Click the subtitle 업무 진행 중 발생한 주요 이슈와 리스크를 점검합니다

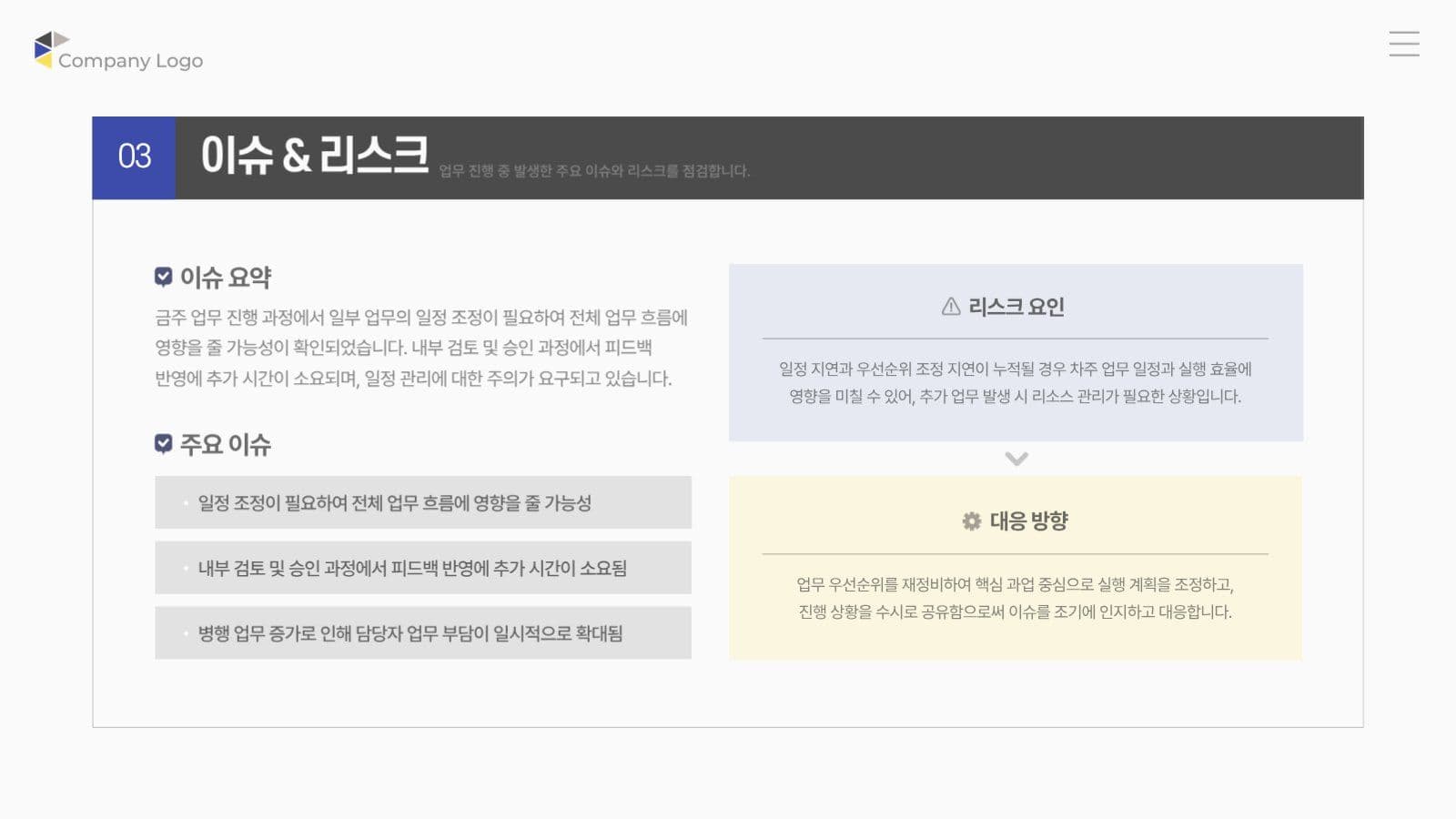tap(594, 171)
